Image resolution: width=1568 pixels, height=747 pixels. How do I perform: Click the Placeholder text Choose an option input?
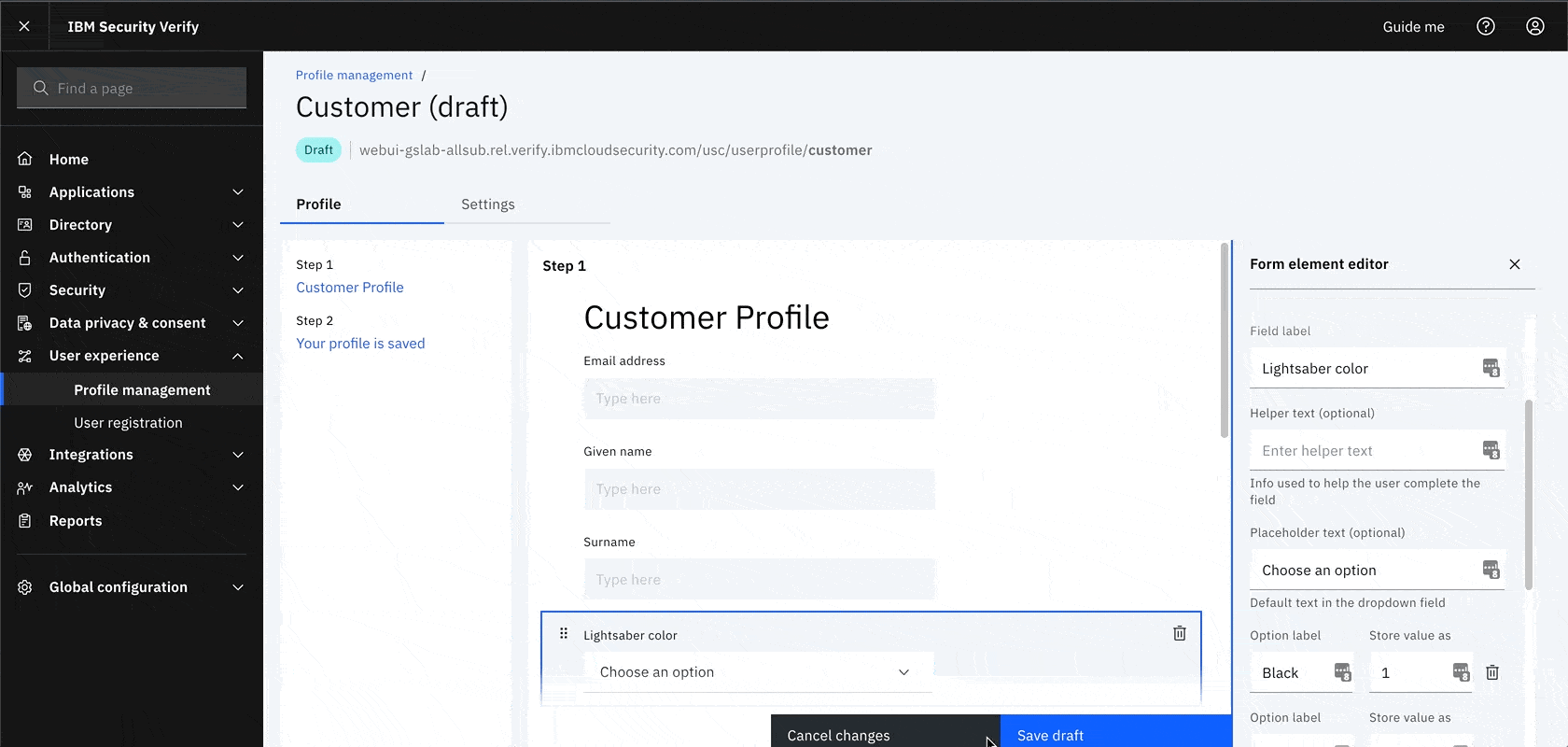[x=1377, y=570]
